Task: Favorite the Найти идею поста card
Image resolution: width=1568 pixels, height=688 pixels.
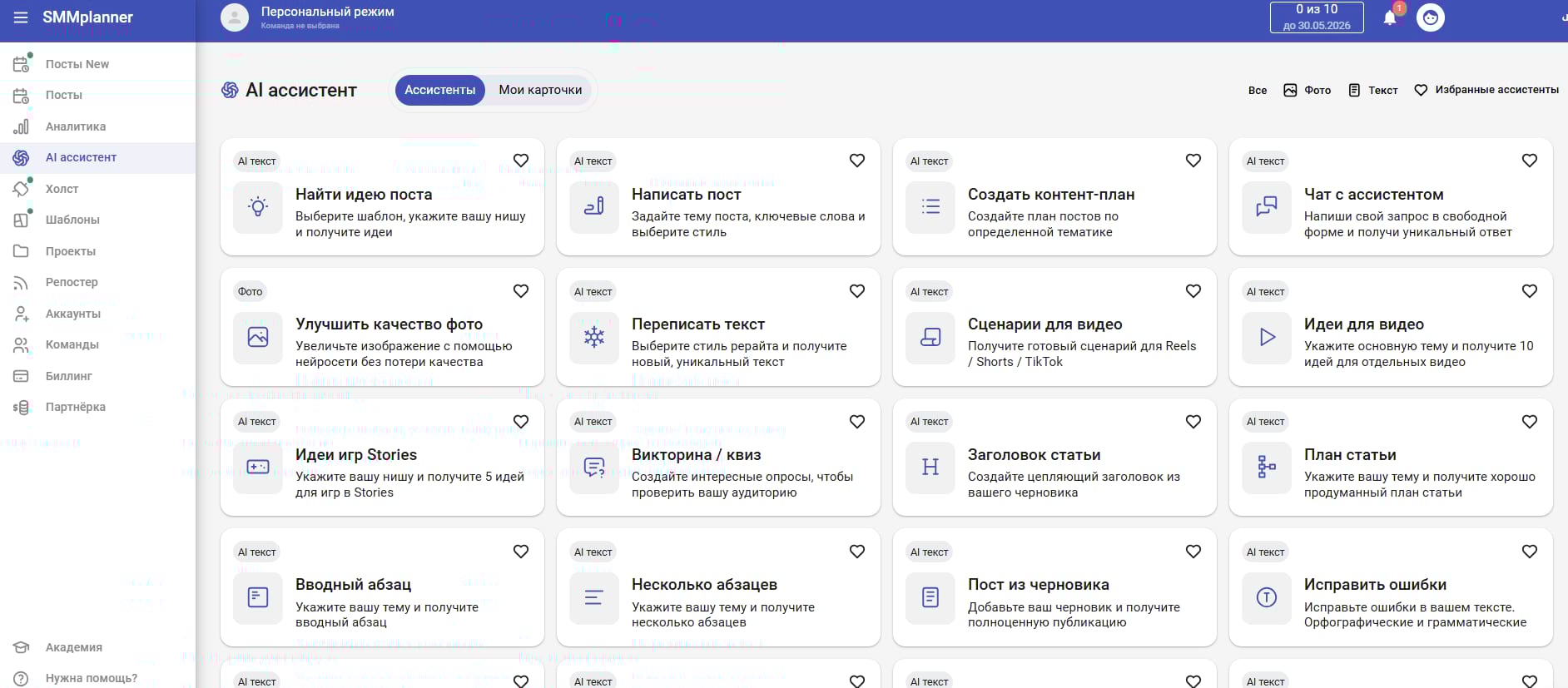Action: [521, 161]
